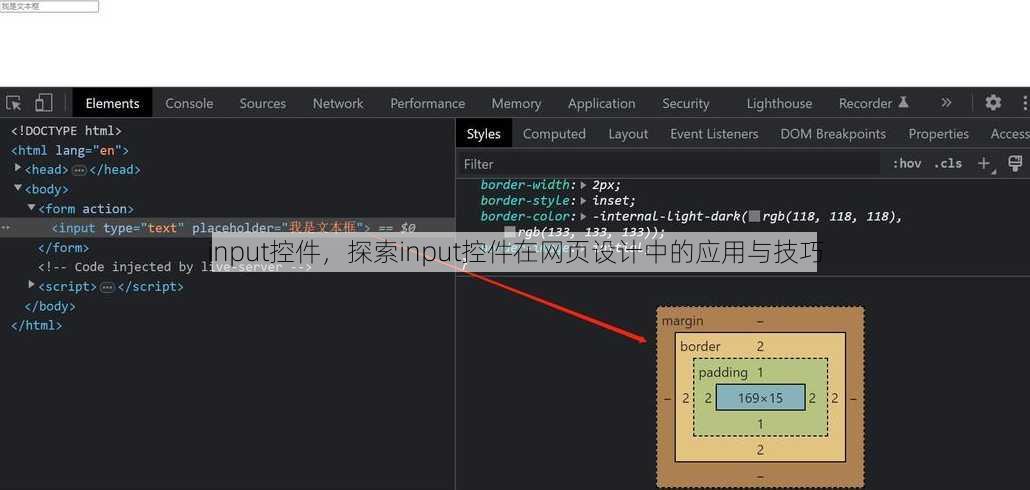
Task: Select the html lang="en" node
Action: (x=70, y=150)
